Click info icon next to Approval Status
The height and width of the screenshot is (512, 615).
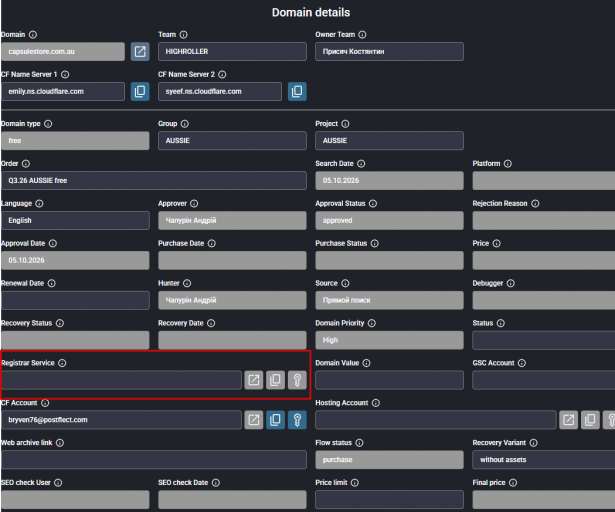click(373, 204)
